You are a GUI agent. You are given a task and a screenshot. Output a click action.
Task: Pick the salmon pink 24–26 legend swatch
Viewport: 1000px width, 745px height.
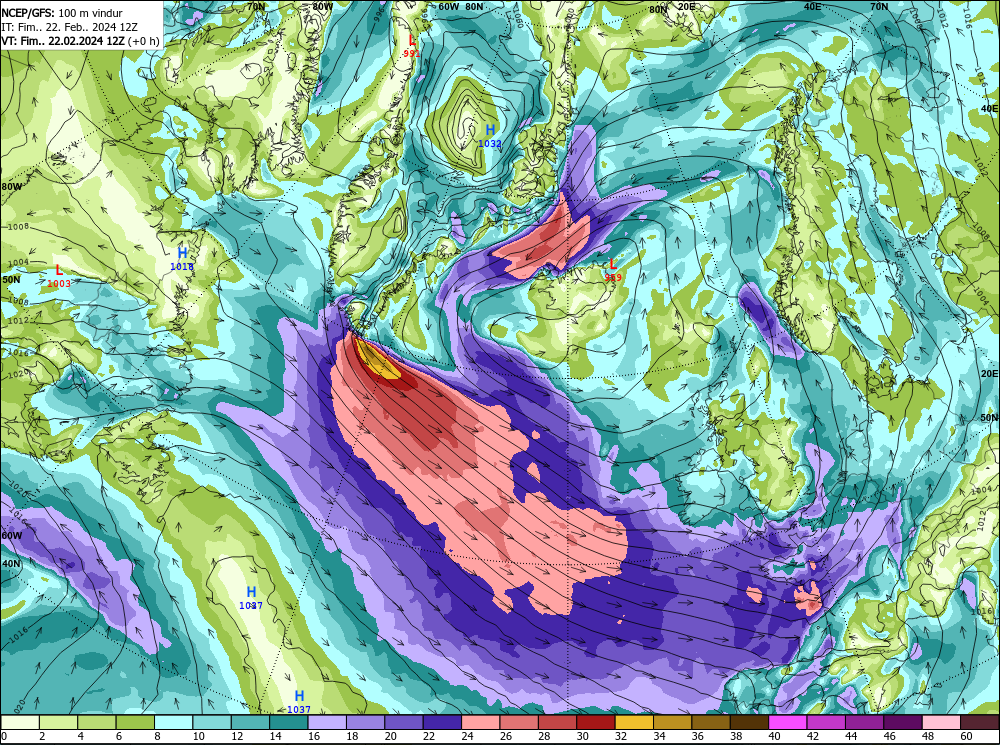click(x=480, y=722)
